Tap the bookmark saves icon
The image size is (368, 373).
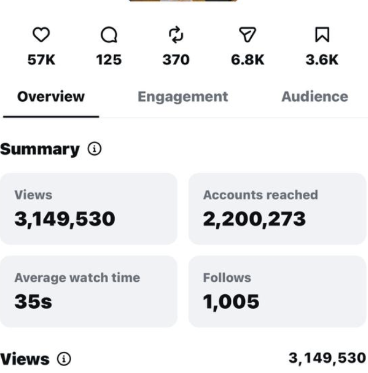click(x=322, y=35)
